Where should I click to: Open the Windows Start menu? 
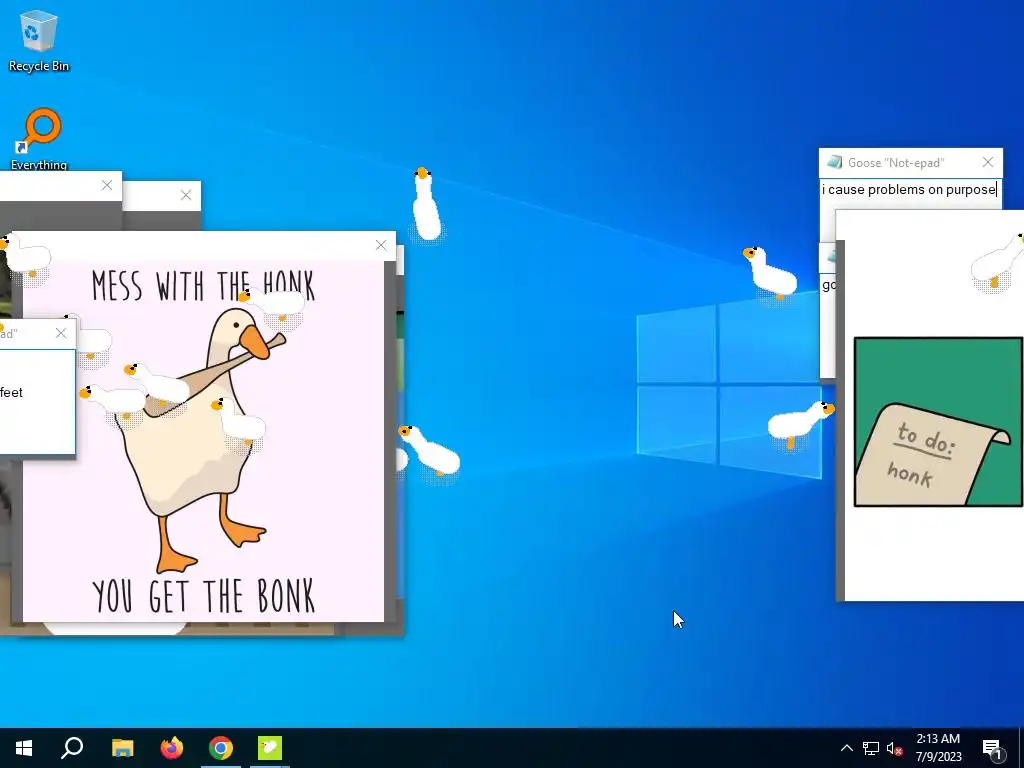(x=24, y=748)
